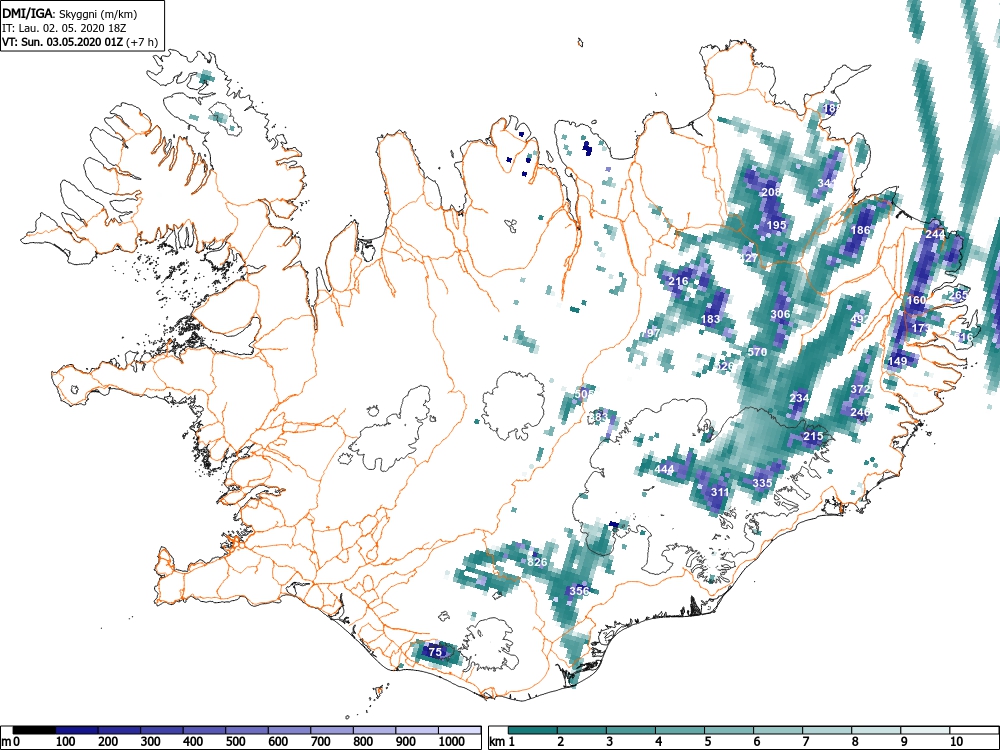Click the black 0–100 m visibility swatch
1000x750 pixels.
35,730
